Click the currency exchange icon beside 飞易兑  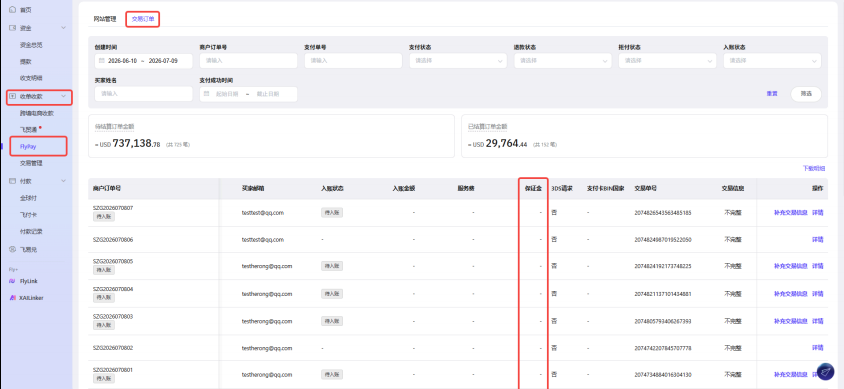point(12,249)
